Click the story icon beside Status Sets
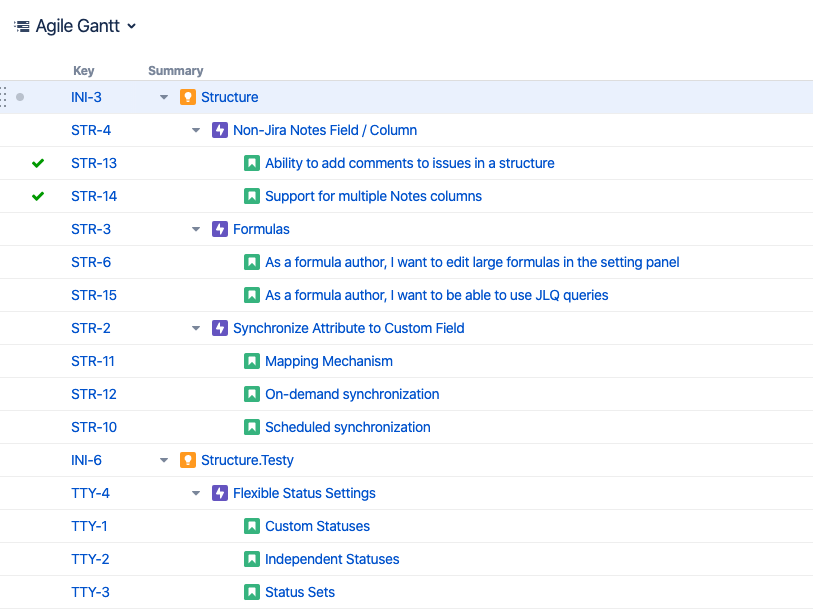The image size is (813, 609). (252, 592)
